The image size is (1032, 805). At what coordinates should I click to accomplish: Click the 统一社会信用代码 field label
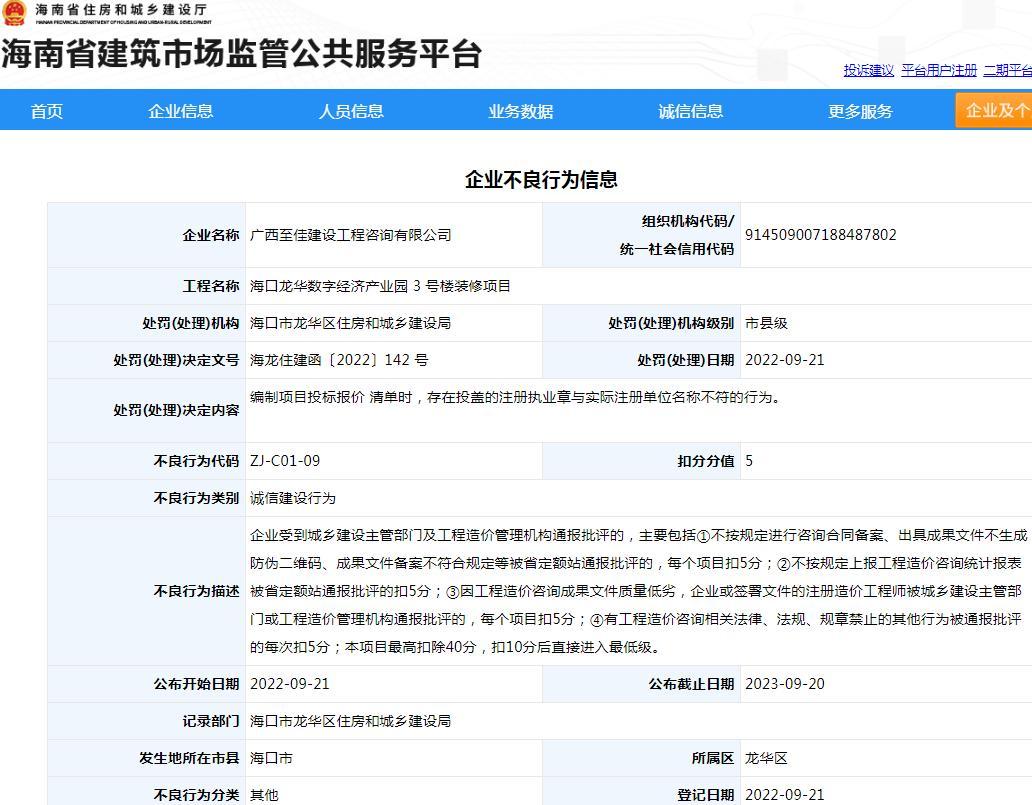677,249
